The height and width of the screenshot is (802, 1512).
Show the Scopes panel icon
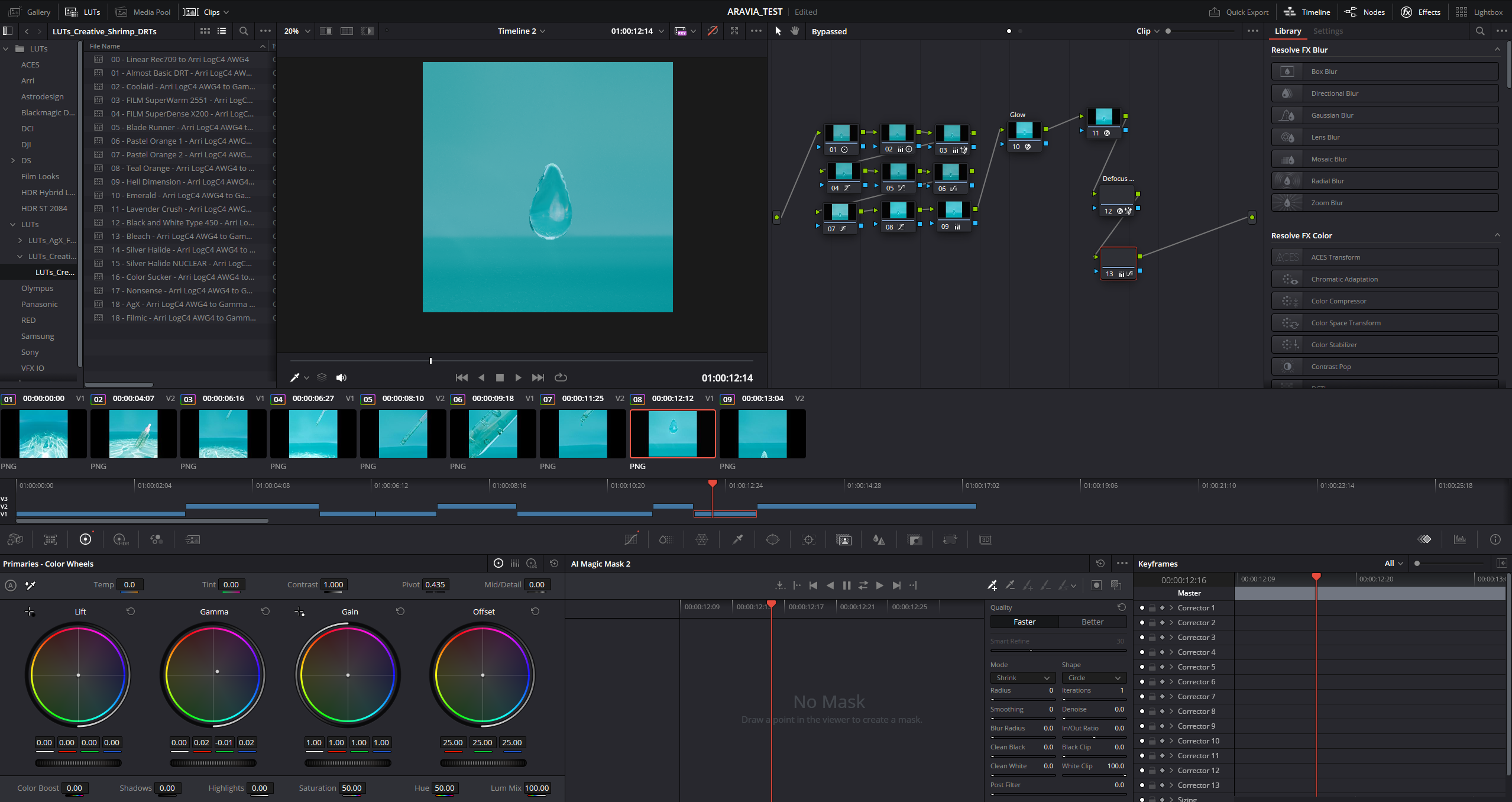pyautogui.click(x=1460, y=539)
